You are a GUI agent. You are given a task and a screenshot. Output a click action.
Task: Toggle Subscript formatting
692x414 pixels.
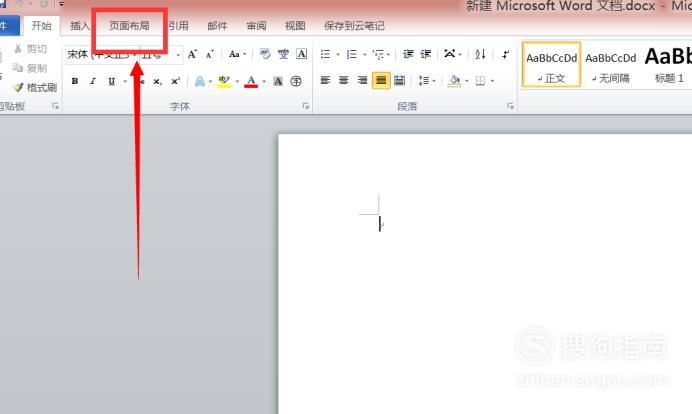pos(157,81)
